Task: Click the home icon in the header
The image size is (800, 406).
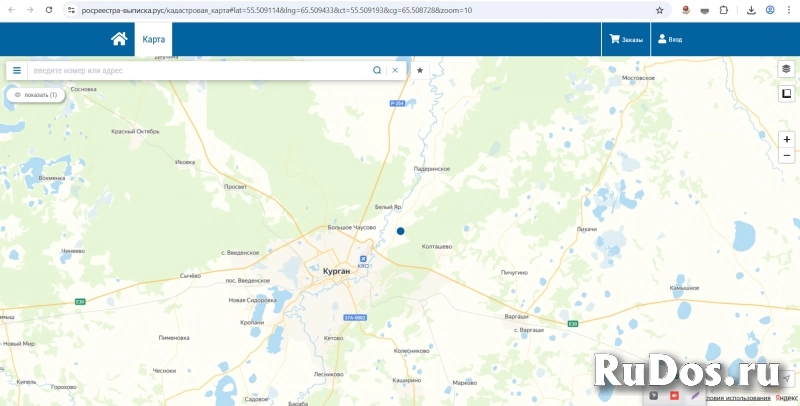Action: pos(119,39)
